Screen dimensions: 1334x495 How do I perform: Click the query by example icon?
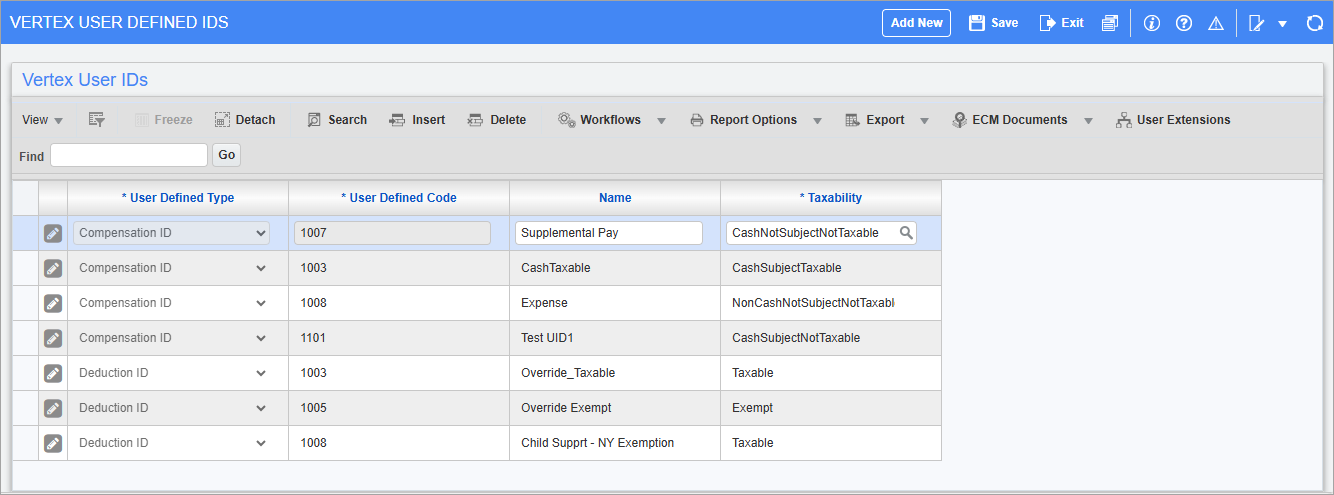coord(97,120)
